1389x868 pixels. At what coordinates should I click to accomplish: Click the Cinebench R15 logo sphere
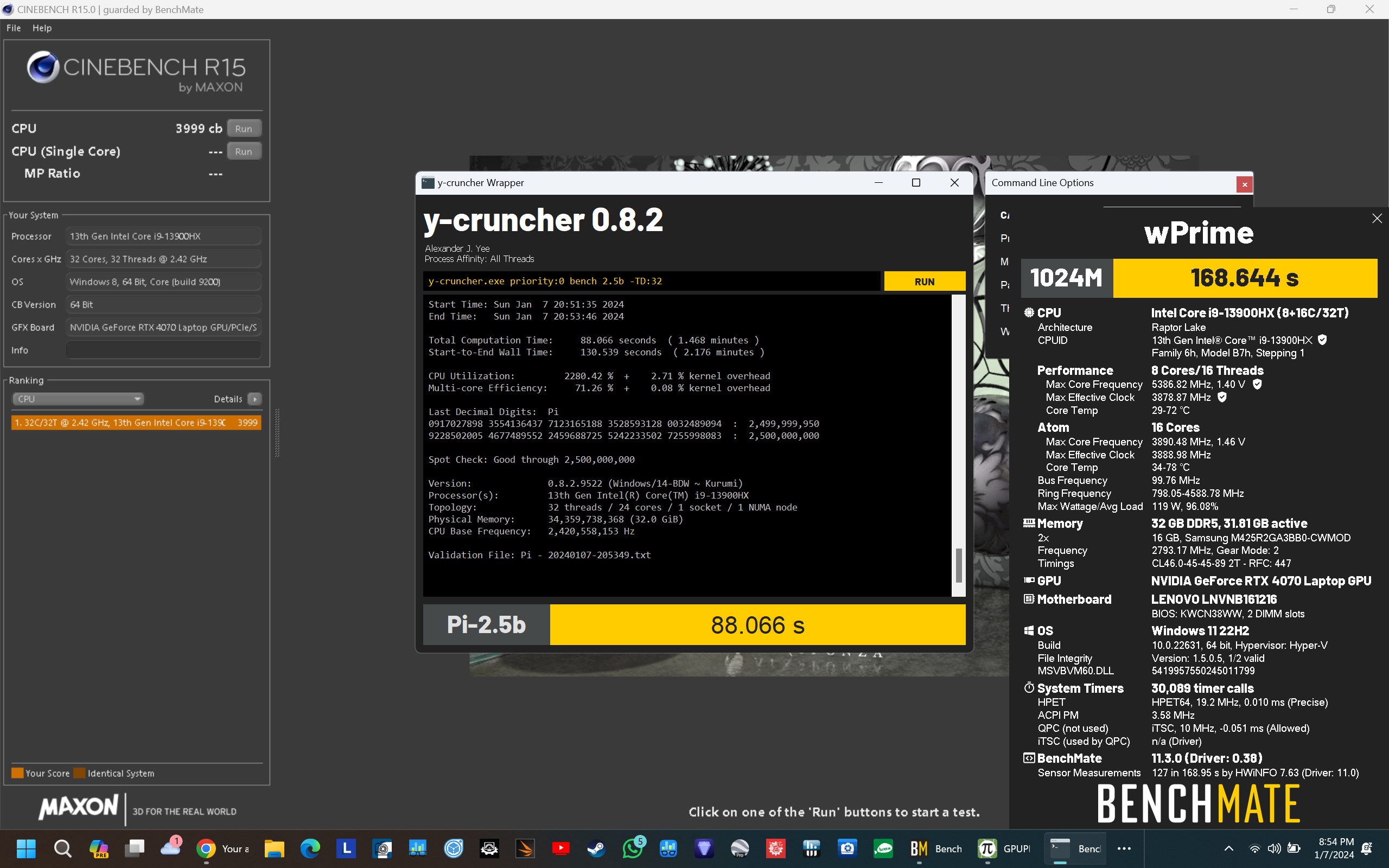(x=43, y=67)
